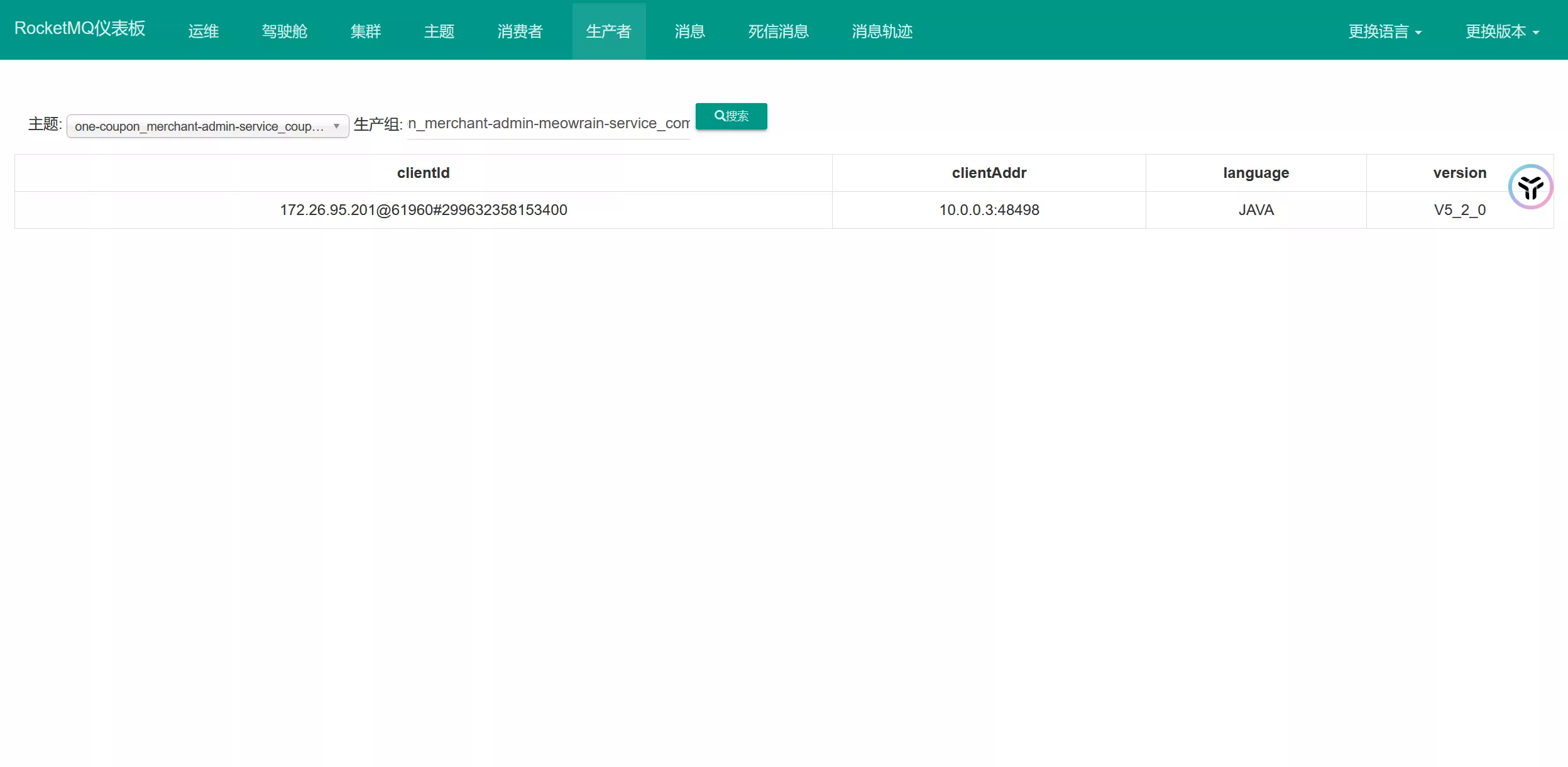1568x767 pixels.
Task: Open the 驾驶舱 dashboard tab
Action: [x=284, y=31]
